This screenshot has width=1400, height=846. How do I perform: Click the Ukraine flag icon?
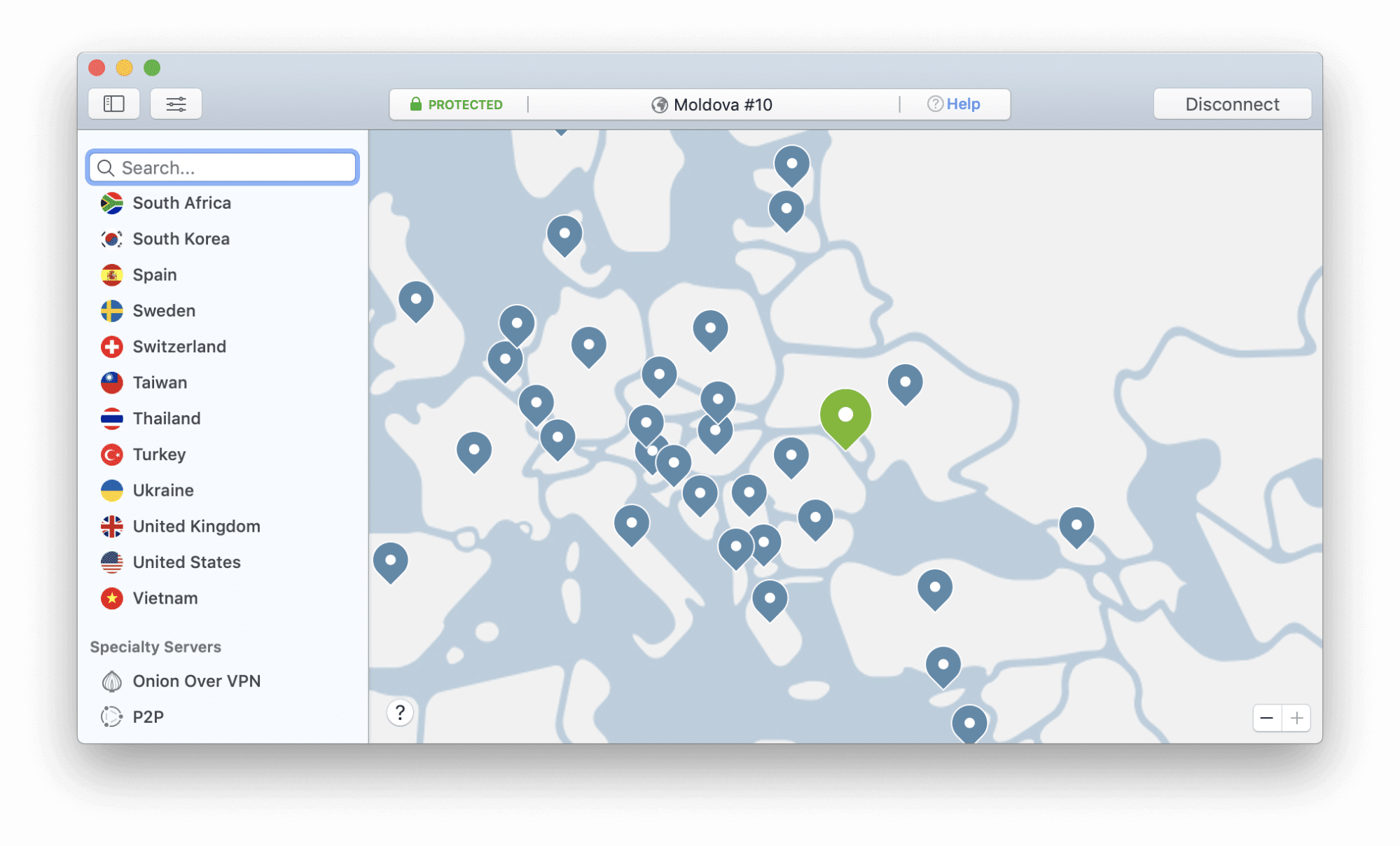click(x=112, y=490)
